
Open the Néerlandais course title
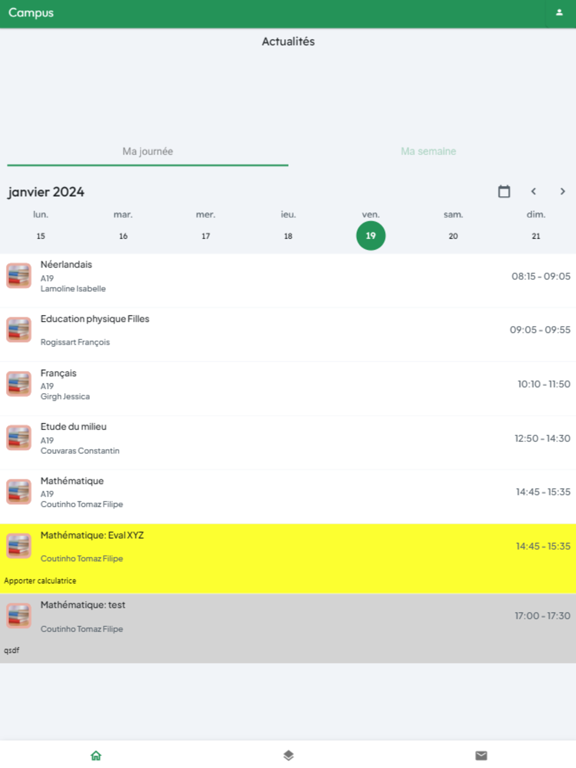click(66, 264)
